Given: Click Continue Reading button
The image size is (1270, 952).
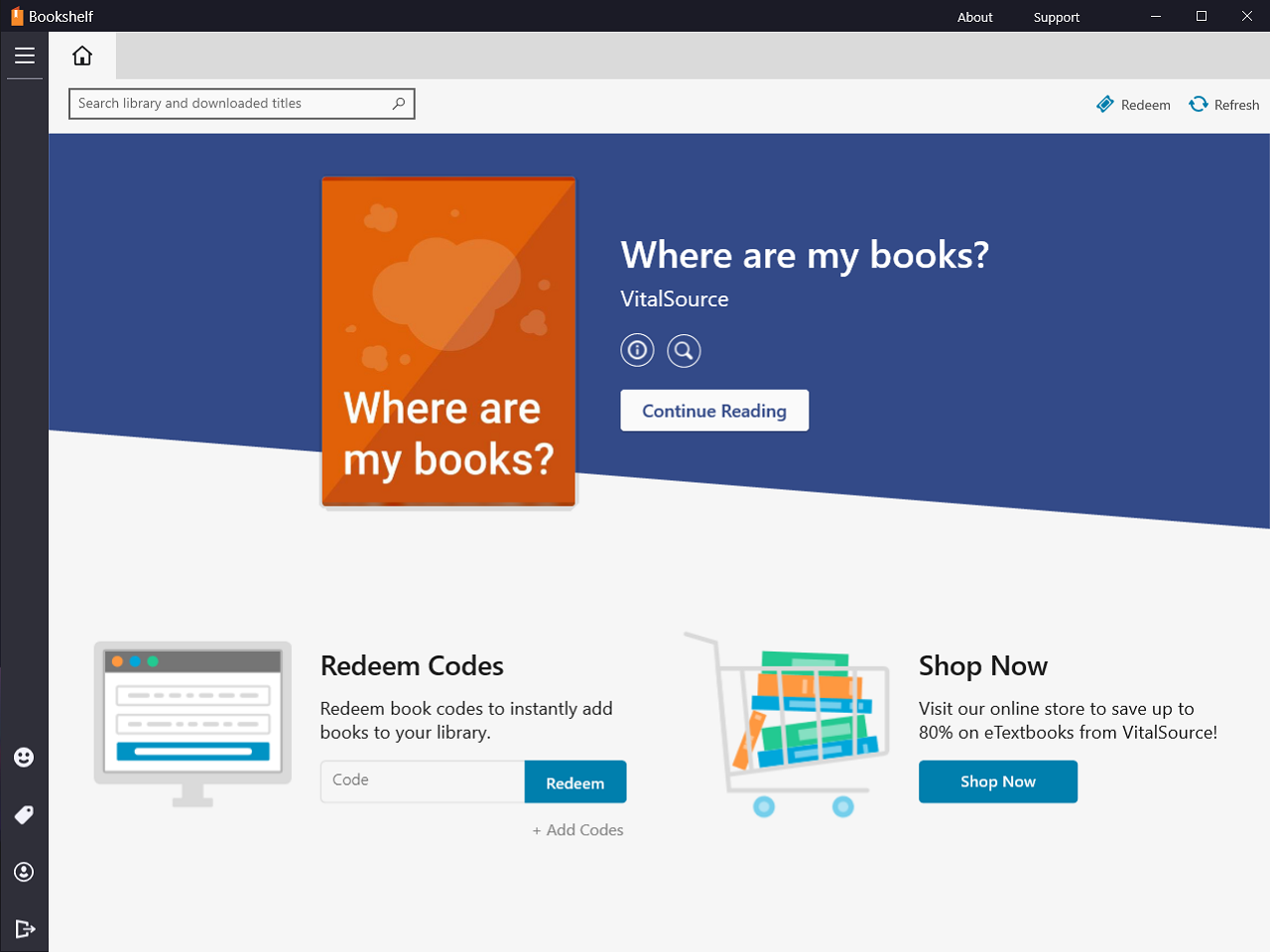Looking at the screenshot, I should pyautogui.click(x=714, y=411).
